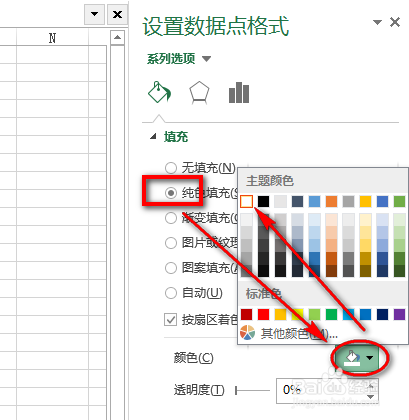The height and width of the screenshot is (420, 409).
Task: Close the 设置数据点格式 pane
Action: [x=395, y=22]
